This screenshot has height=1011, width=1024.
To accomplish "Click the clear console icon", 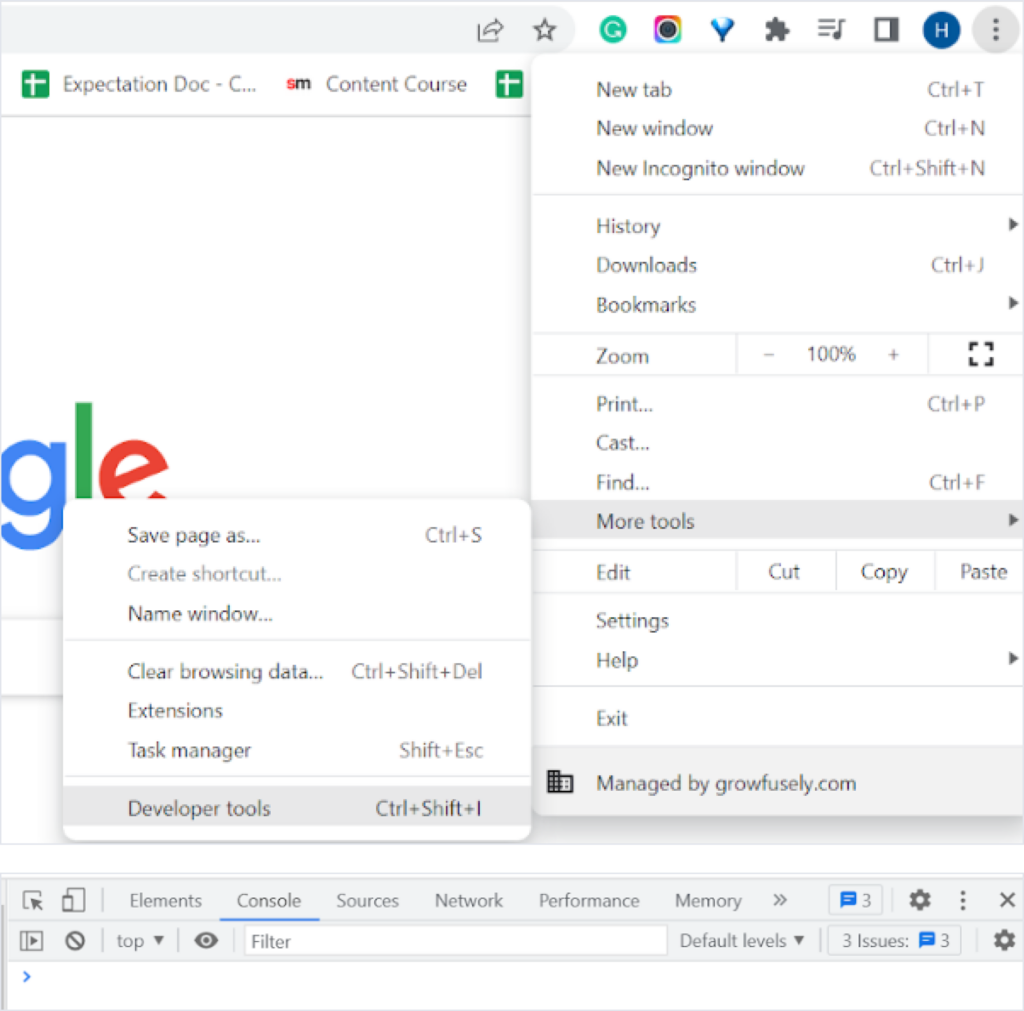I will [x=75, y=940].
